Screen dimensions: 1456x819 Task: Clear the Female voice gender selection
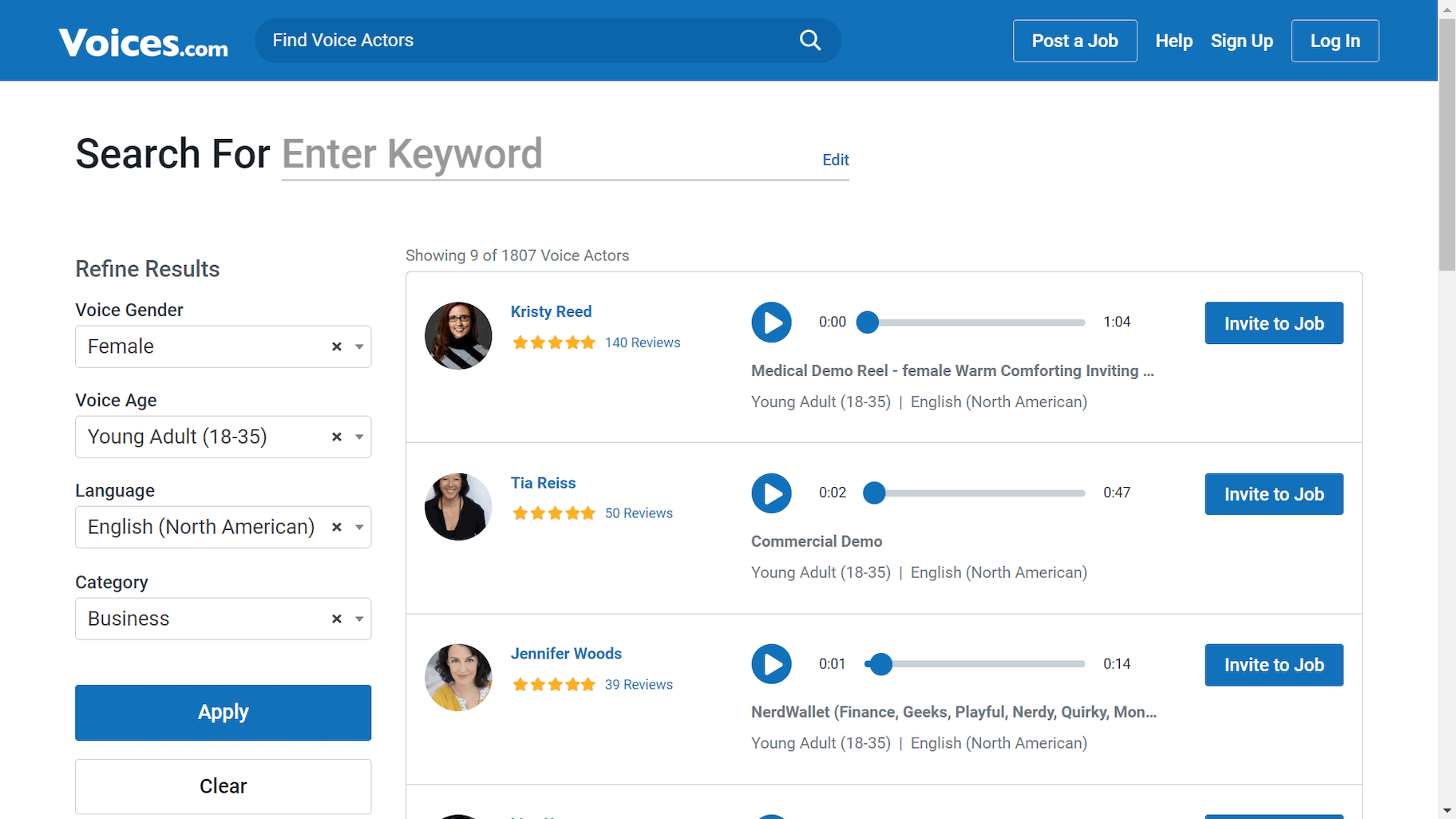[337, 346]
